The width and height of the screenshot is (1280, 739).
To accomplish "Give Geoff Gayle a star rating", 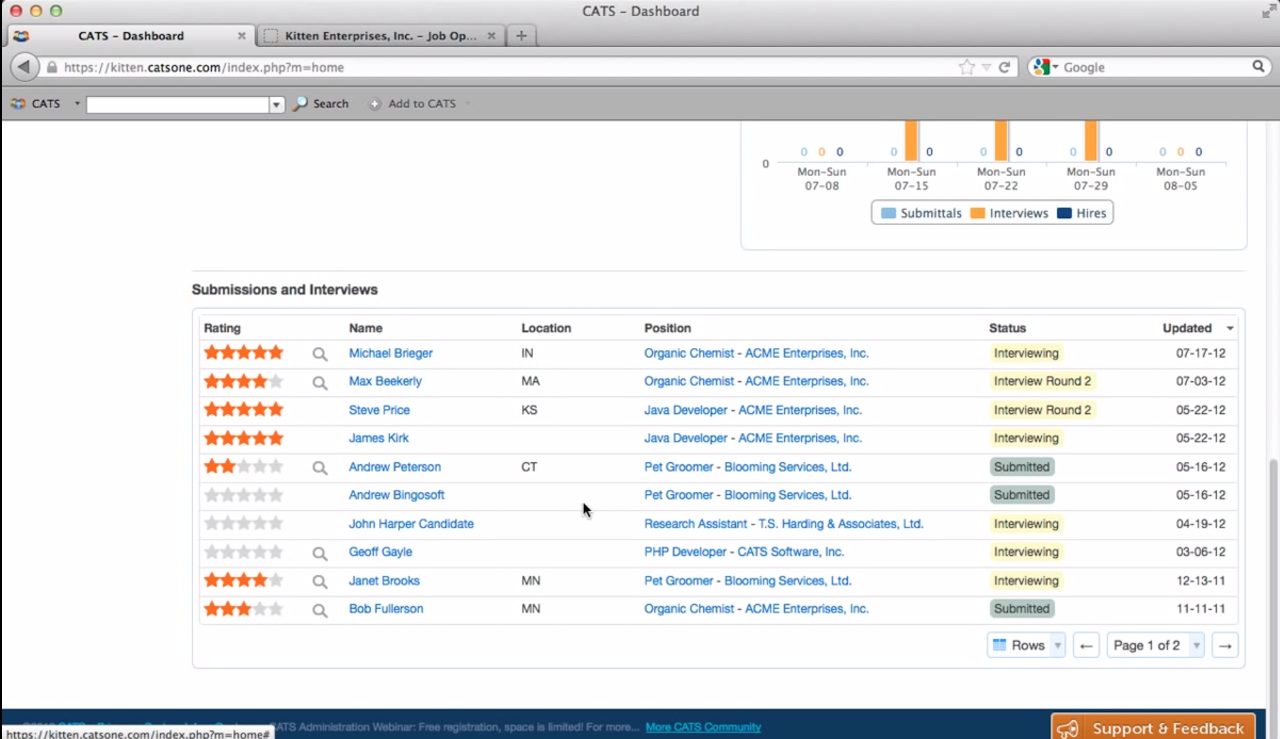I will click(243, 551).
